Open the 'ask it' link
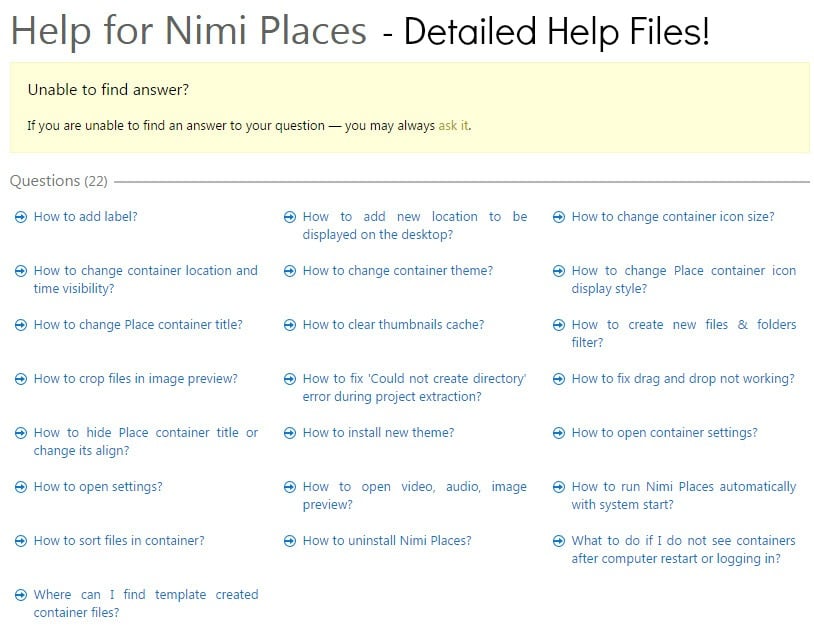Image resolution: width=814 pixels, height=627 pixels. 453,126
